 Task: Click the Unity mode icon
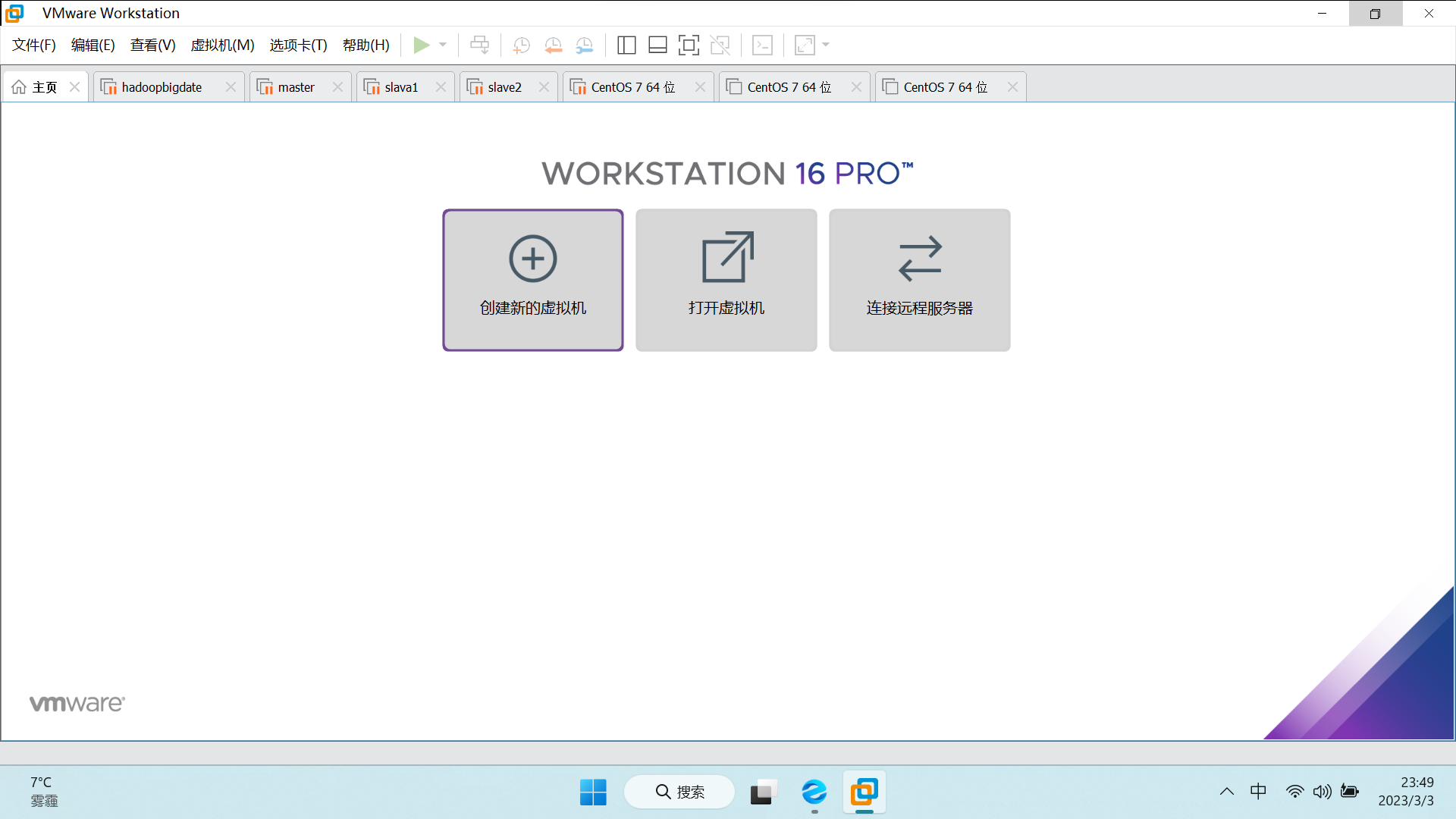pos(720,45)
